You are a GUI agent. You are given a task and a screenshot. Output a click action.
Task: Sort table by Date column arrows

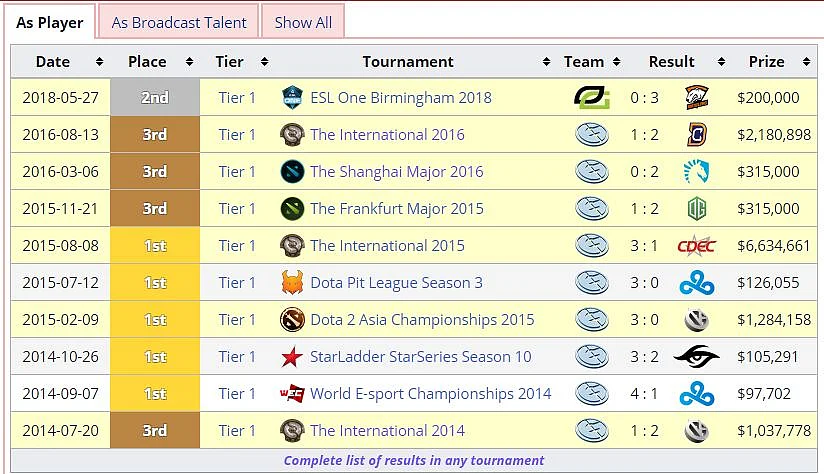pyautogui.click(x=99, y=62)
